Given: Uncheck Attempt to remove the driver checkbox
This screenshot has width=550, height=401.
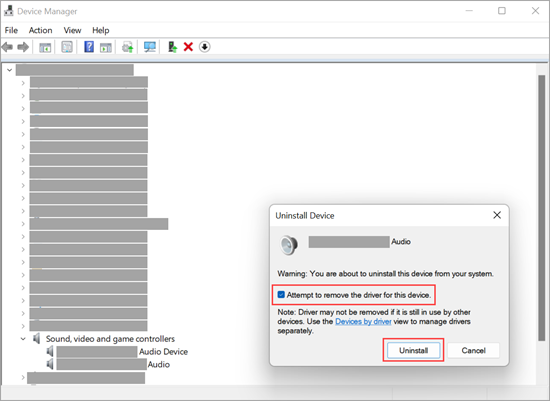Looking at the screenshot, I should 281,294.
